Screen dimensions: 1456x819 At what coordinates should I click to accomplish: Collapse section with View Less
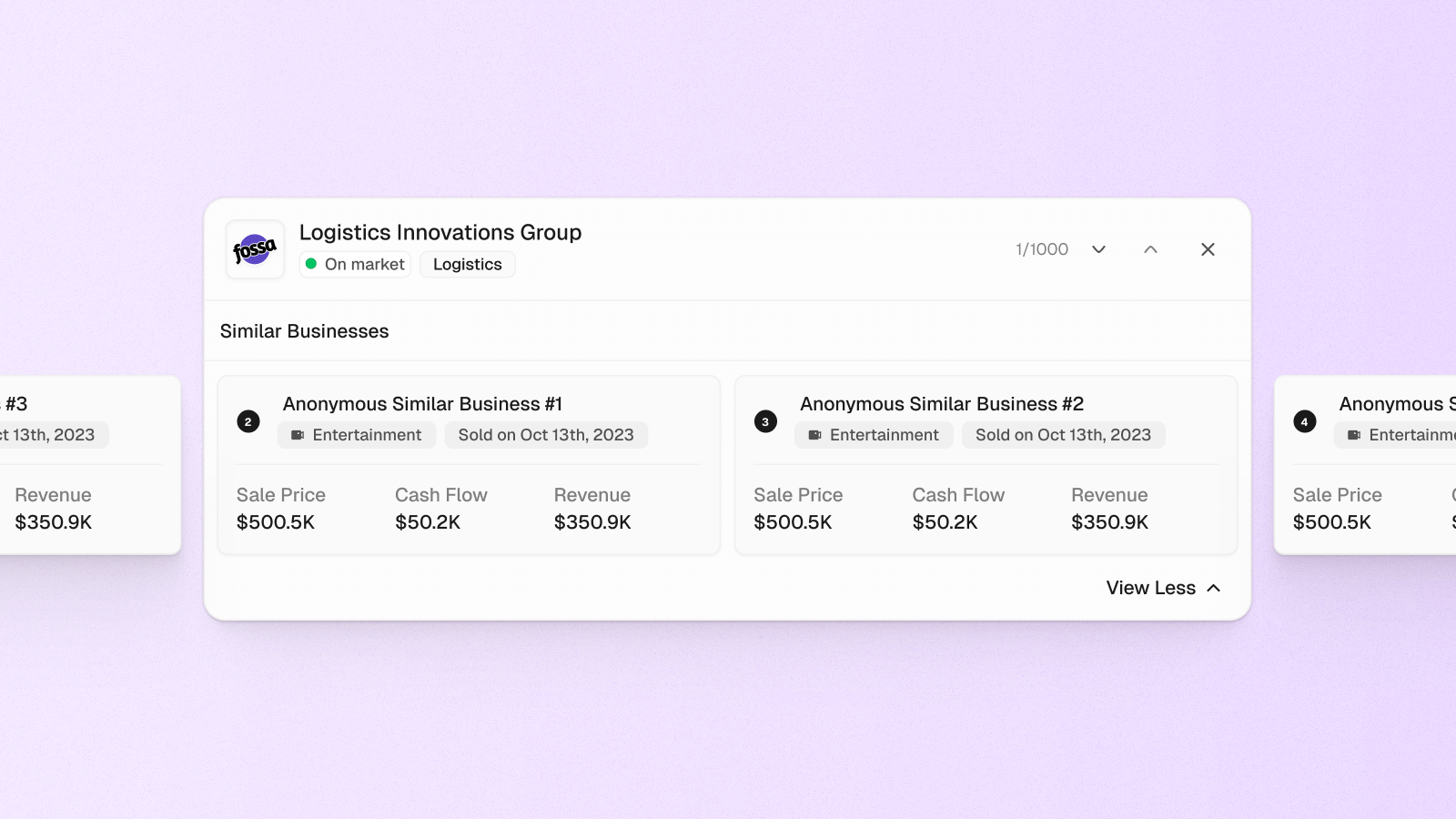click(x=1163, y=588)
